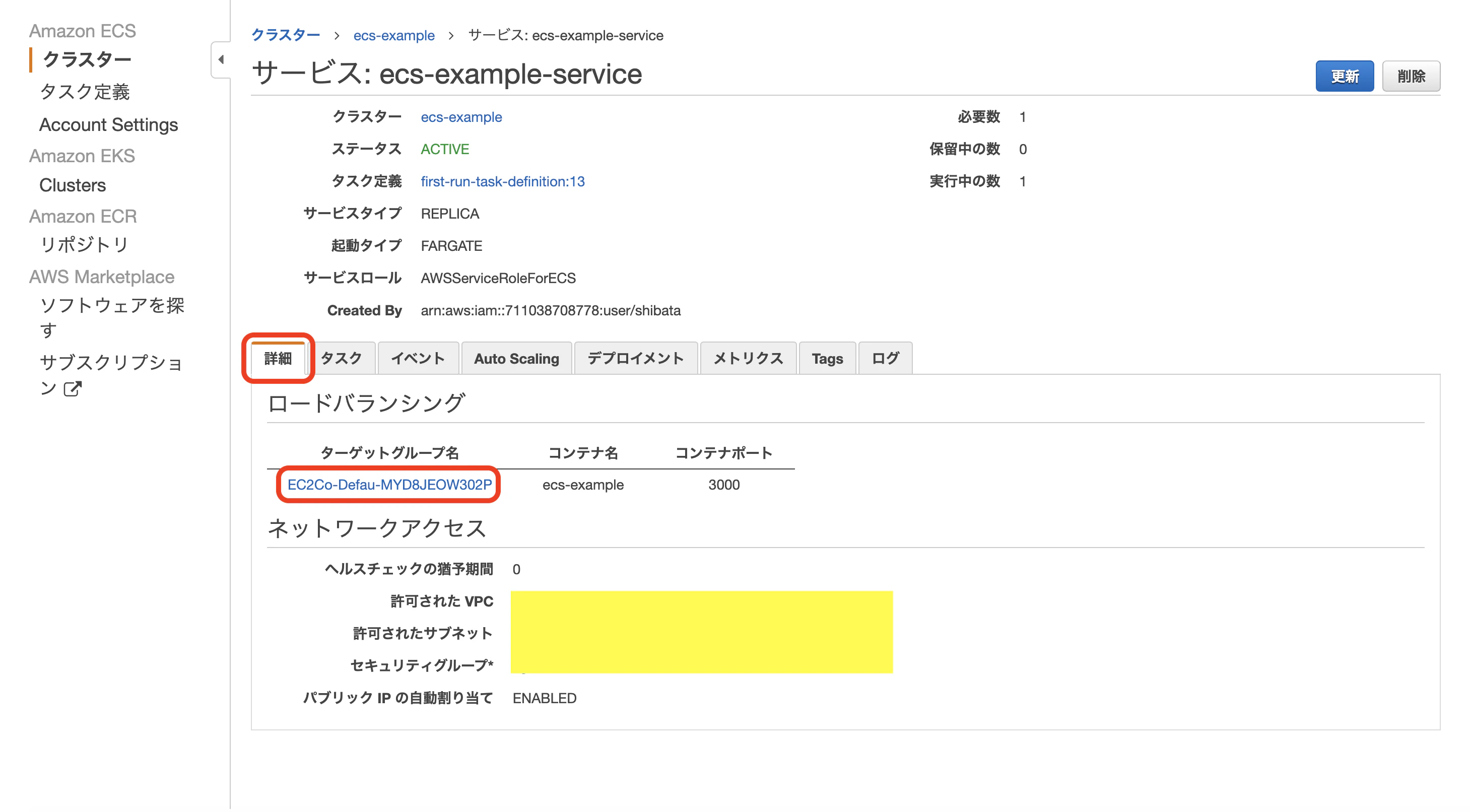Switch to the タスク tab

pos(341,358)
